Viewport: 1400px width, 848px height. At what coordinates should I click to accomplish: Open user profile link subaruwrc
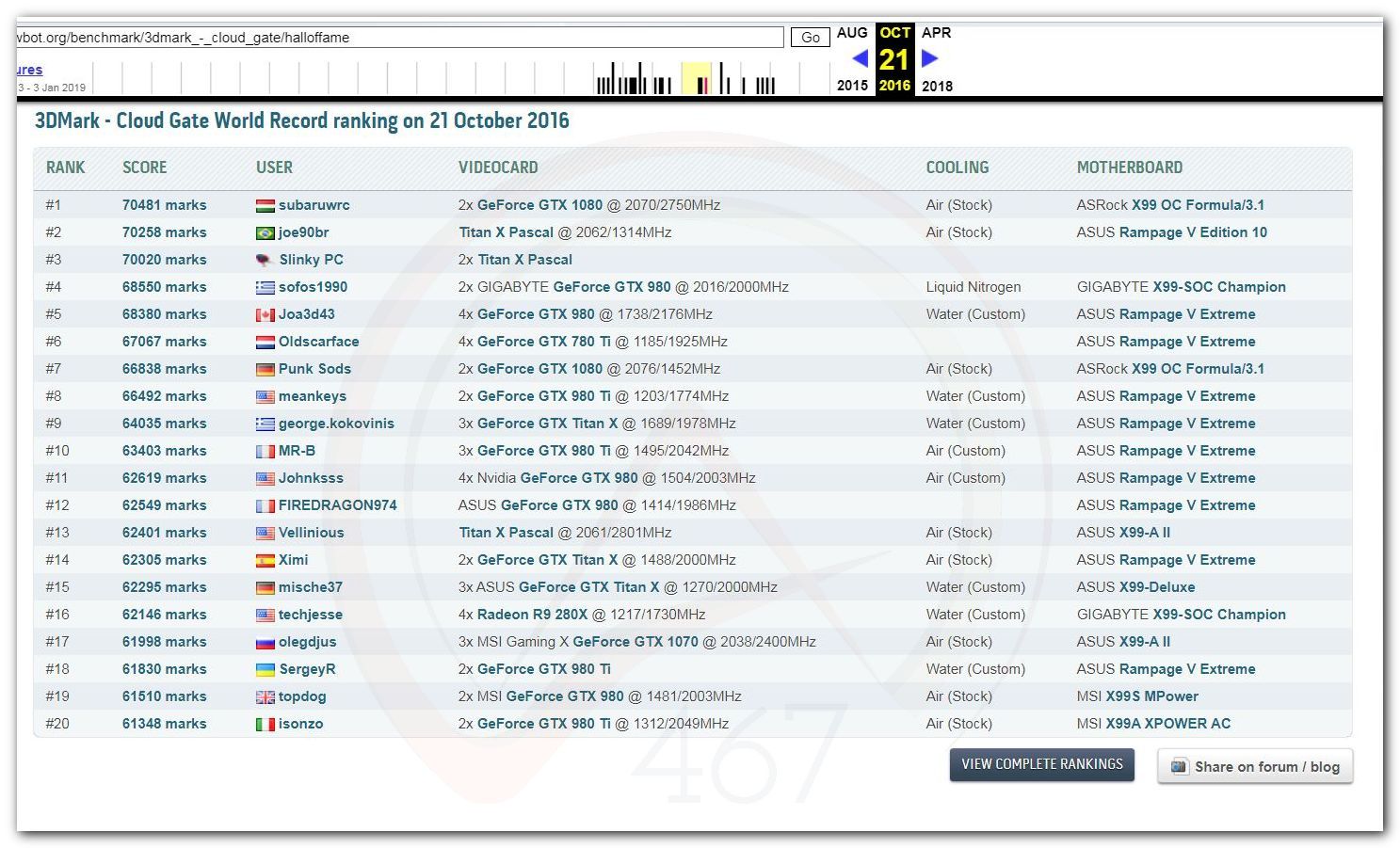click(x=314, y=205)
